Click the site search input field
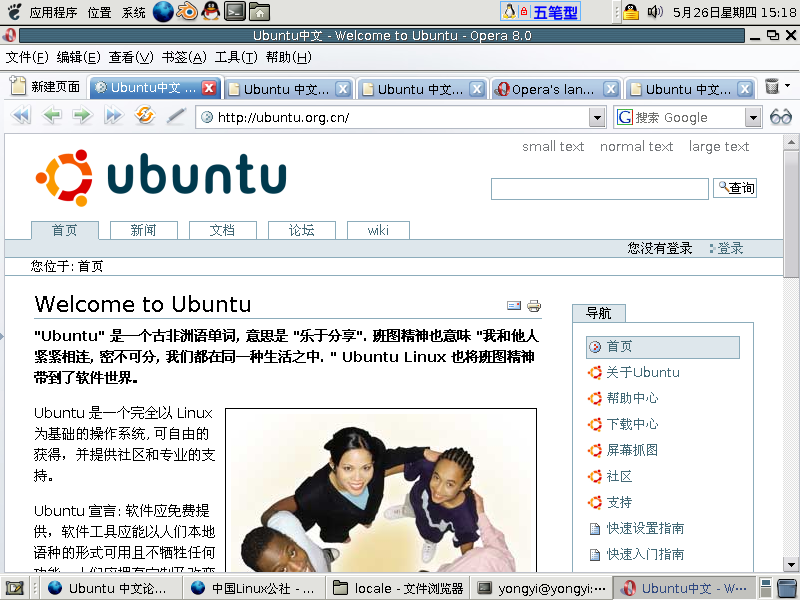 pyautogui.click(x=599, y=189)
